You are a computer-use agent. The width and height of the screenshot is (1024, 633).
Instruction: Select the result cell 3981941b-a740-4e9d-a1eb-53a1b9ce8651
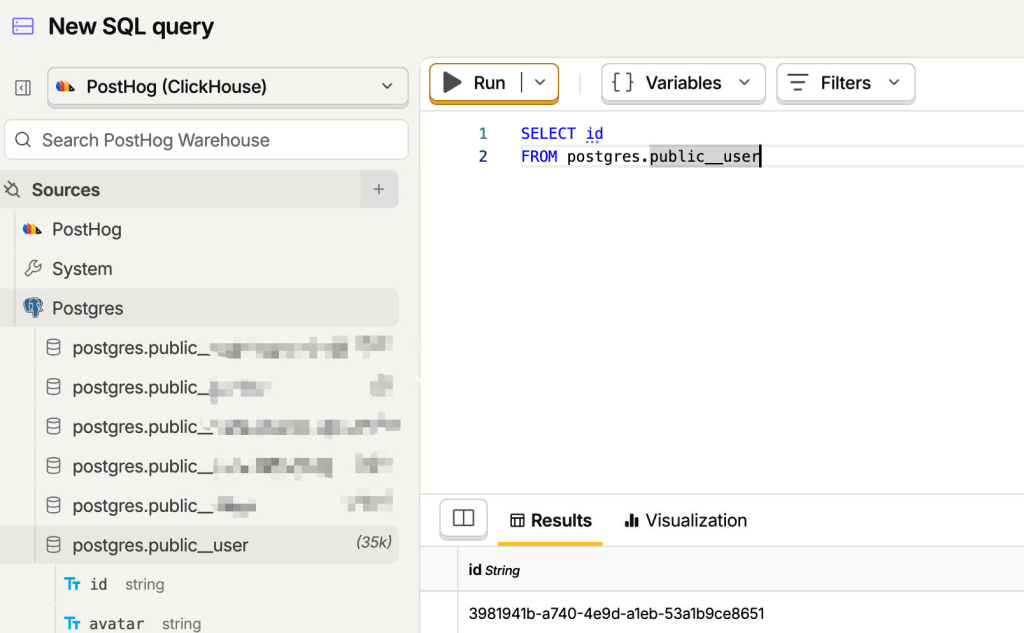[x=616, y=613]
